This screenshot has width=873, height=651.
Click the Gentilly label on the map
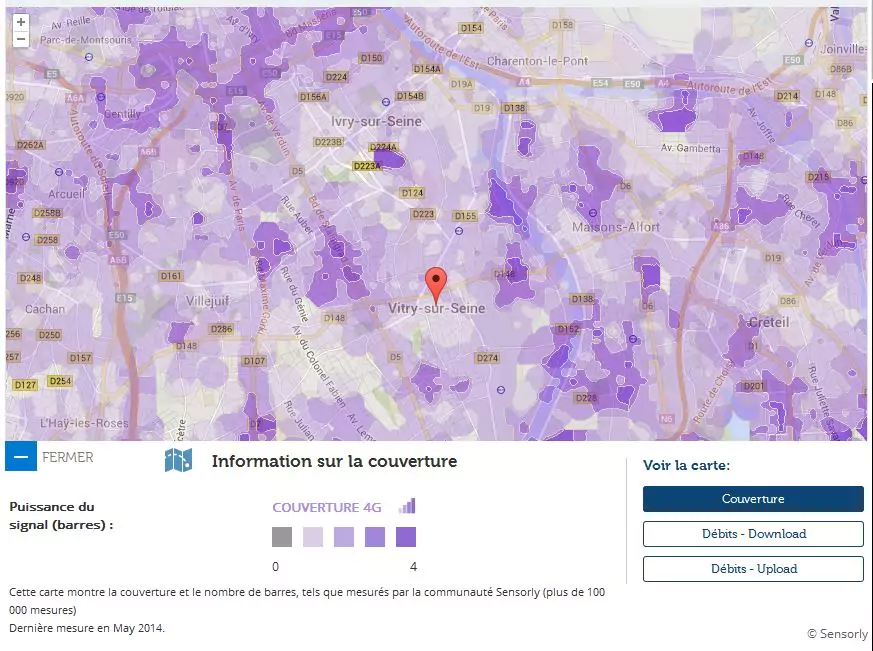pyautogui.click(x=122, y=114)
